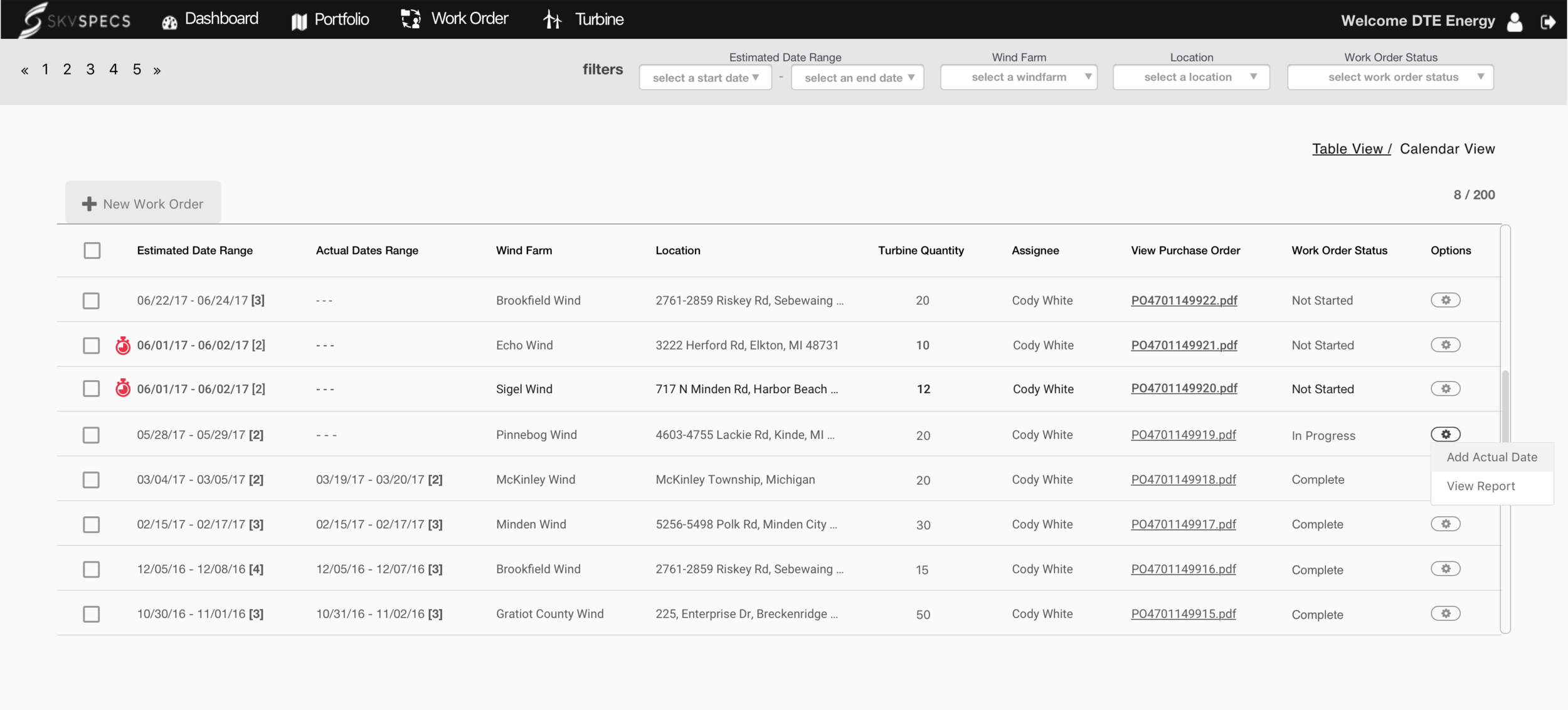Select the McKinley Wind row checkbox

click(92, 480)
